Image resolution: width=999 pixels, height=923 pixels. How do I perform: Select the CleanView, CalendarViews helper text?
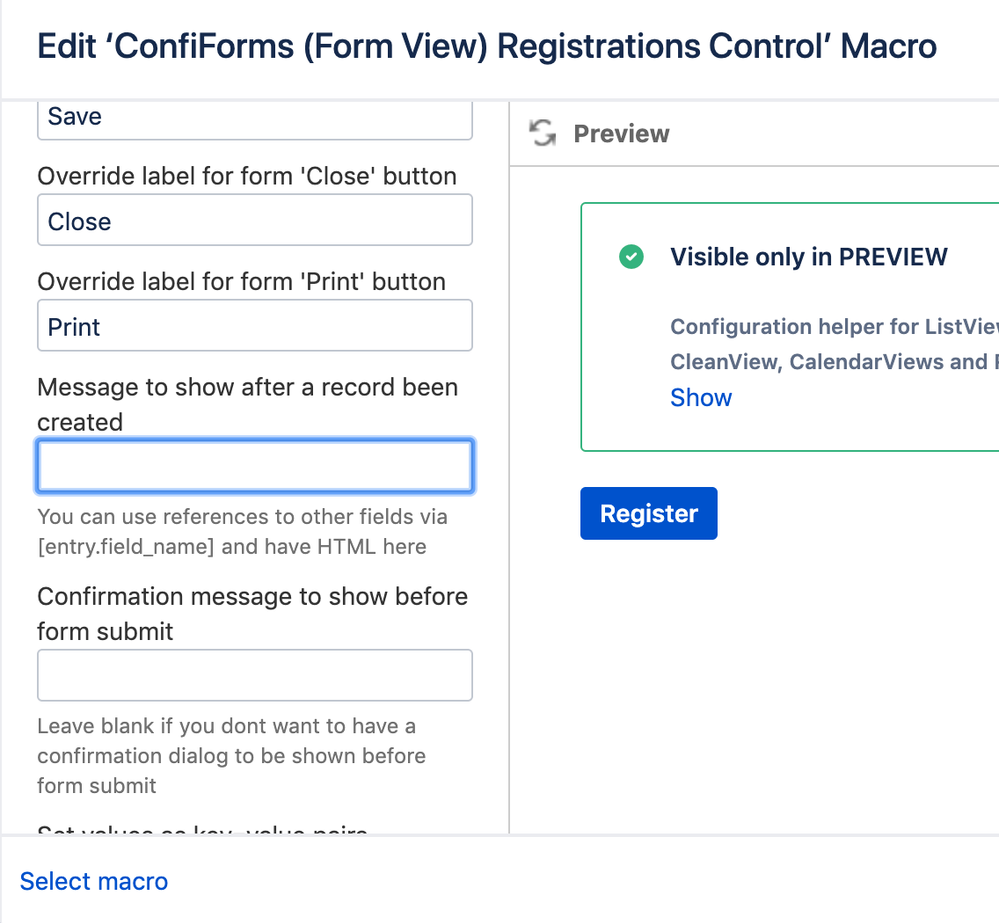pos(832,362)
